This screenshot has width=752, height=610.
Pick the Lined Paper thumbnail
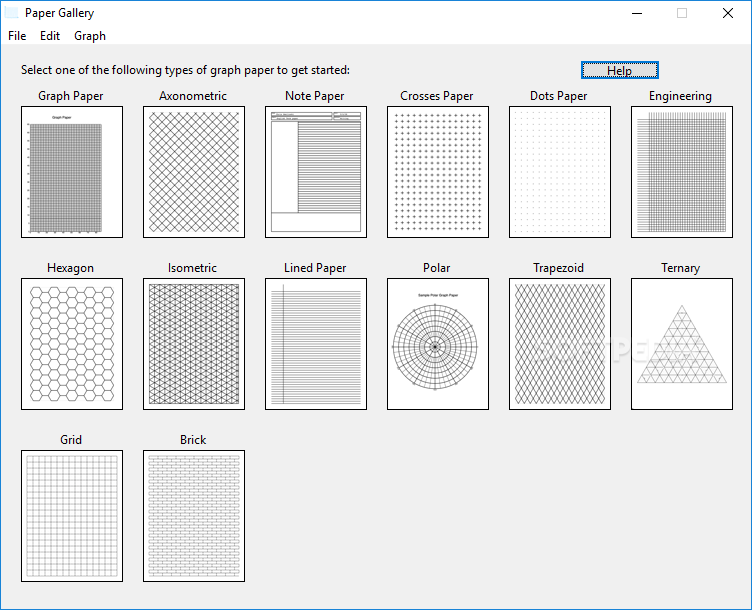[316, 344]
